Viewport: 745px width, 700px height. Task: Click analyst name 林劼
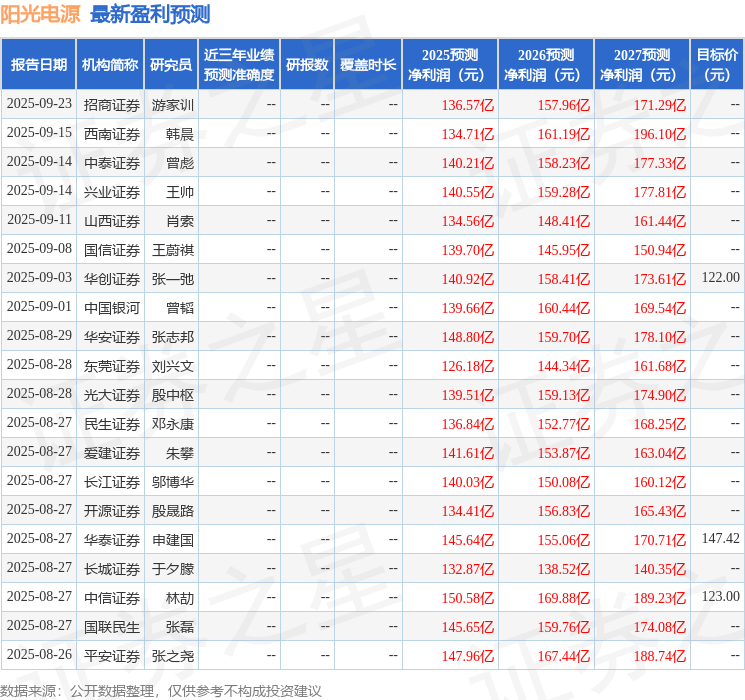[x=180, y=598]
